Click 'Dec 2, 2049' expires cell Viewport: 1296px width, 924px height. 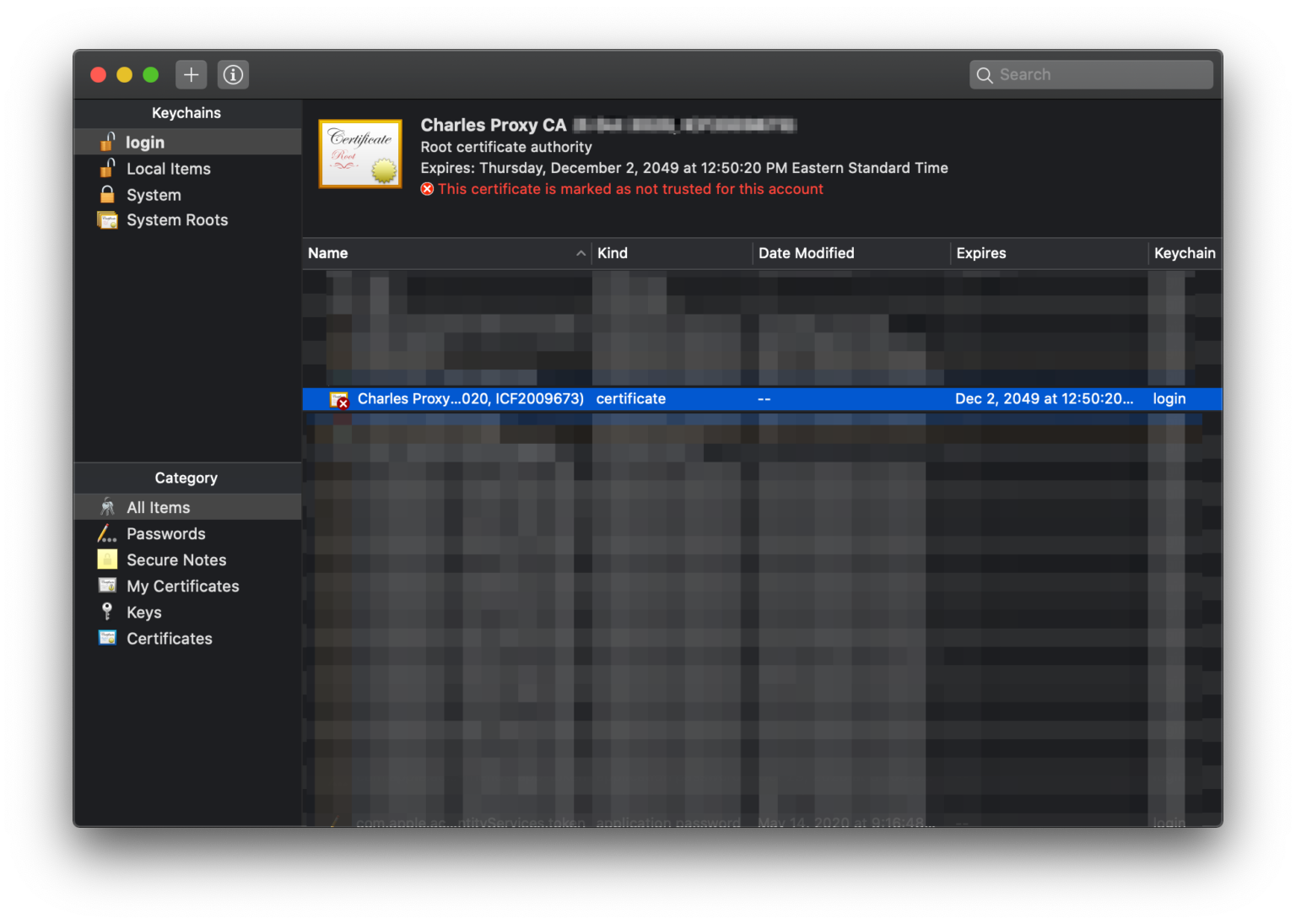pos(1045,399)
